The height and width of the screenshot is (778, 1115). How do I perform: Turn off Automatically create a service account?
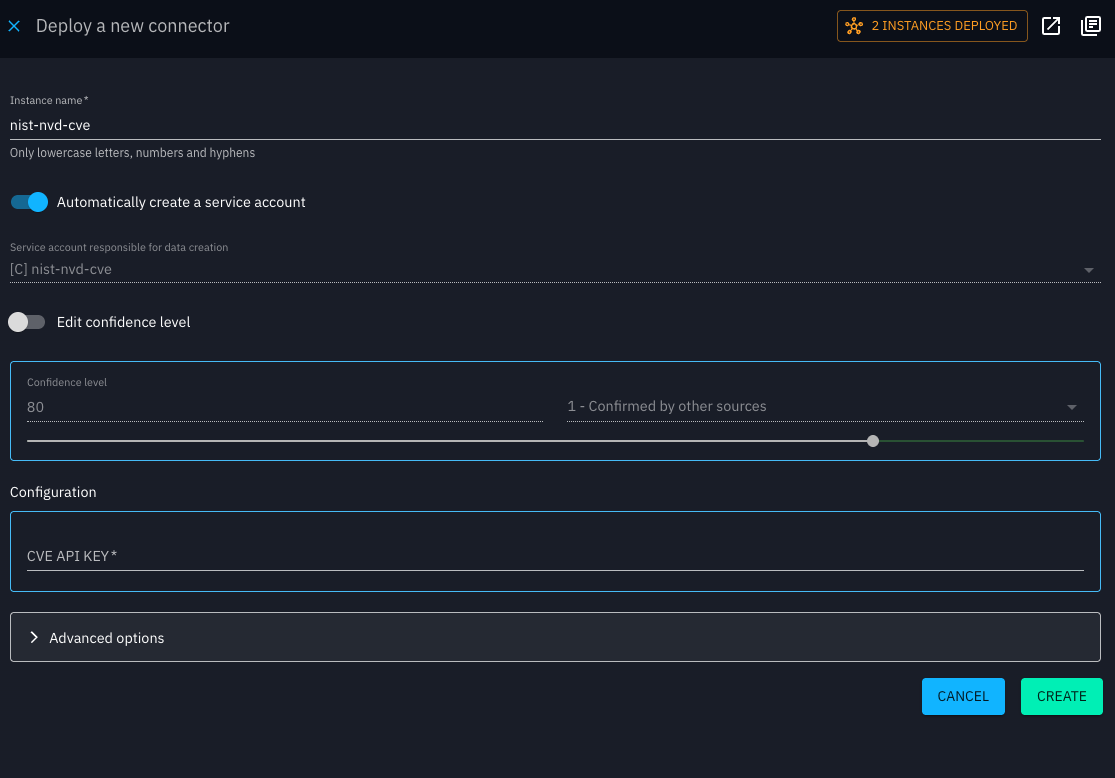29,202
